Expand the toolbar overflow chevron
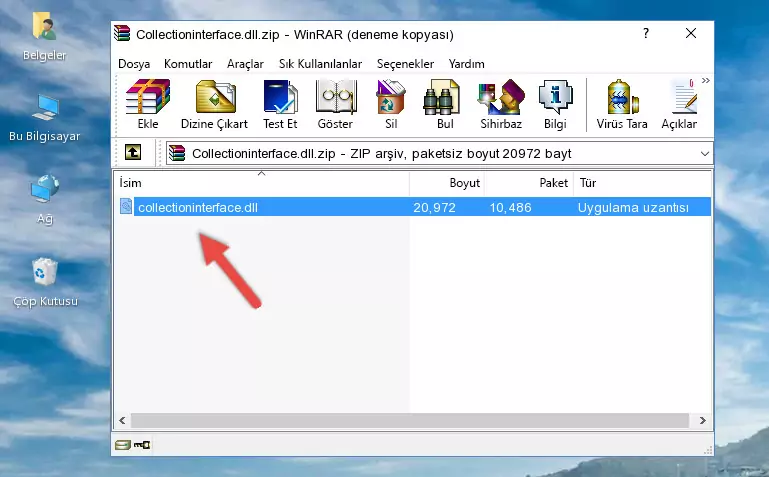This screenshot has width=769, height=477. coord(705,80)
